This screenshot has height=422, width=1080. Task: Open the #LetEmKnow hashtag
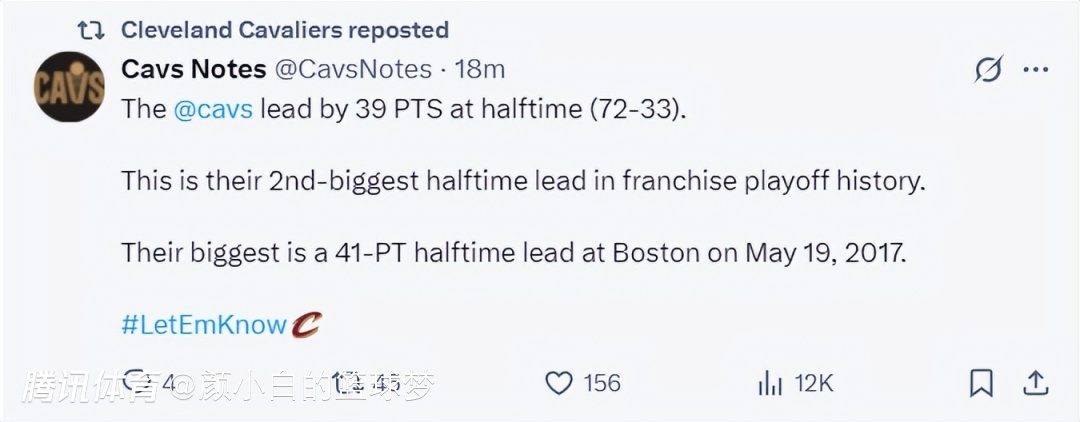[204, 325]
